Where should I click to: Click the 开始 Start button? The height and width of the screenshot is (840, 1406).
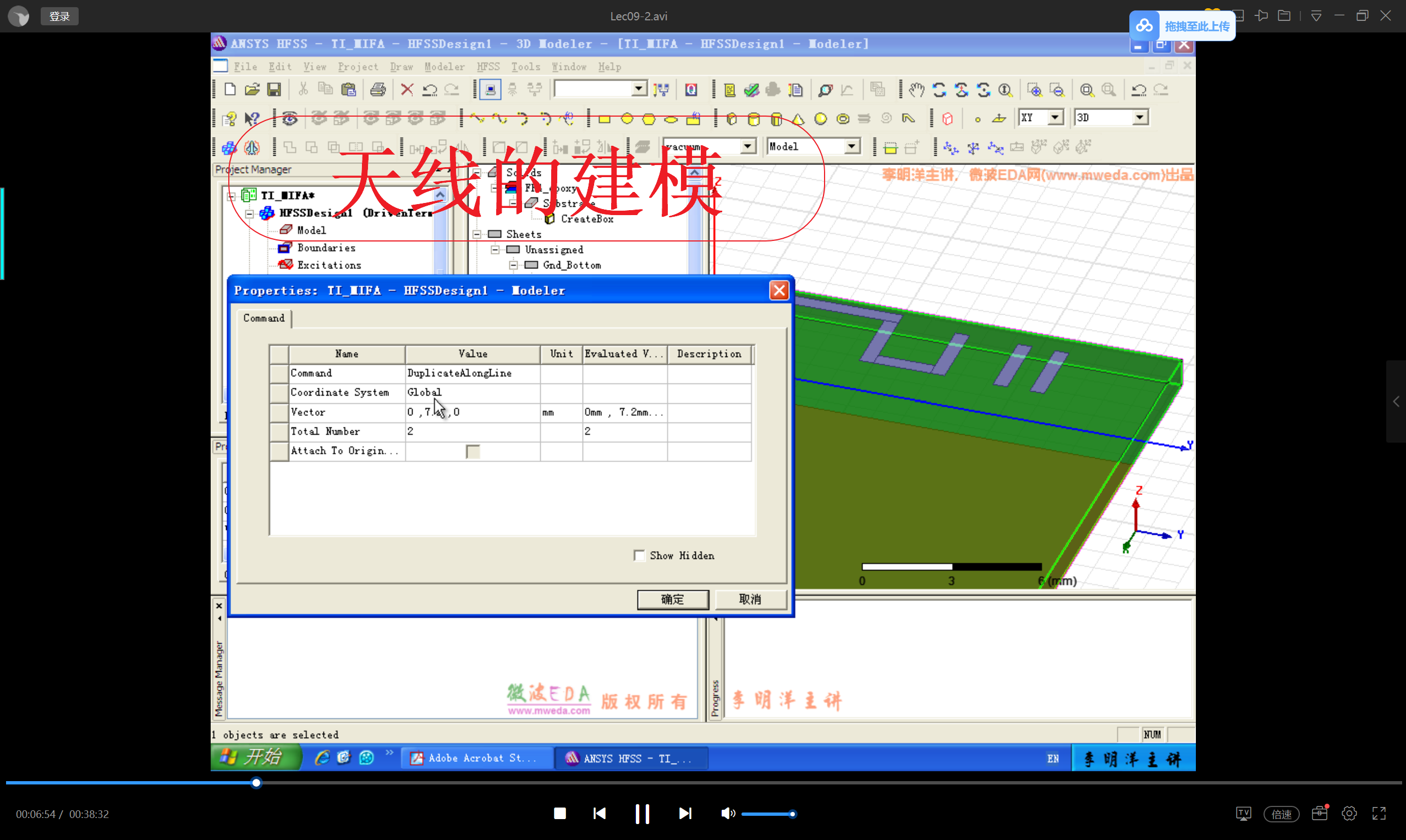tap(256, 757)
